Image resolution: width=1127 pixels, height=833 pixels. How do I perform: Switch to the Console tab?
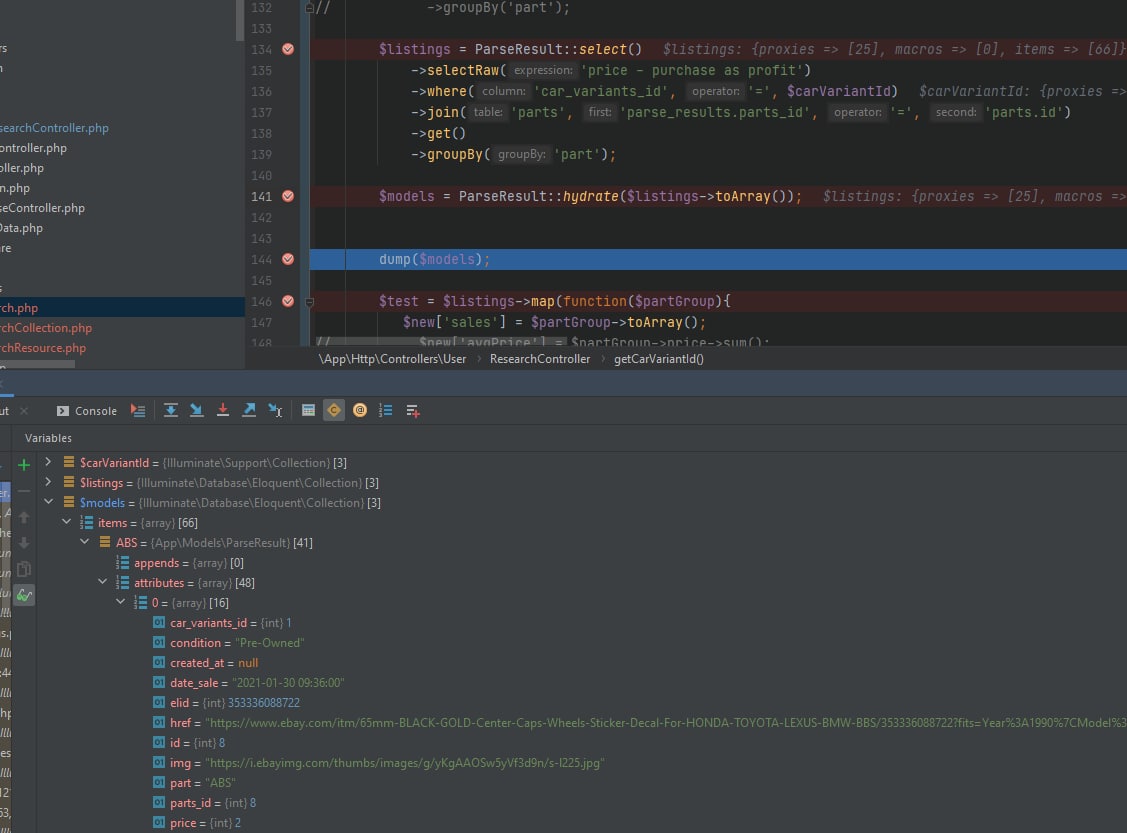coord(87,410)
